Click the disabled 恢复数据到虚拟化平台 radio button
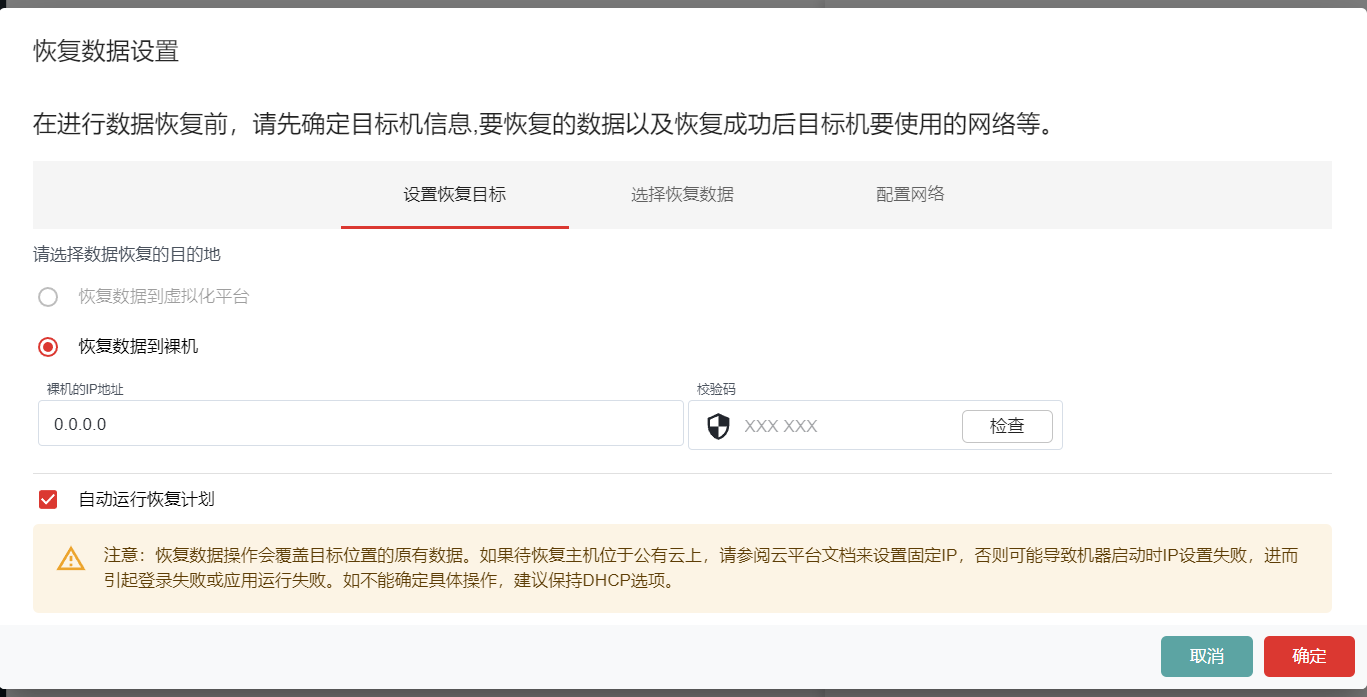This screenshot has width=1367, height=697. point(47,297)
